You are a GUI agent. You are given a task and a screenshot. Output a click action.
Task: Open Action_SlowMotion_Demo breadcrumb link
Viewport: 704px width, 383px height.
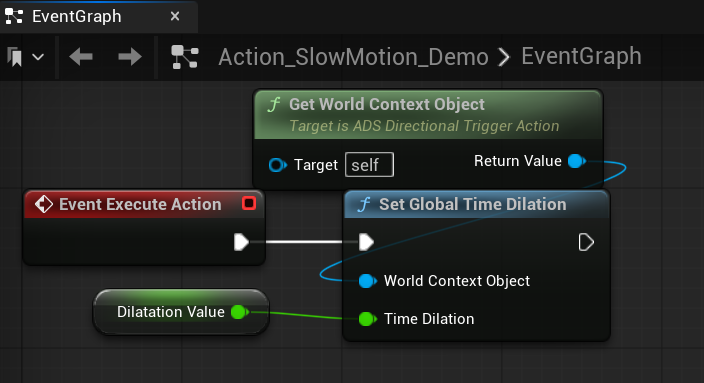353,57
